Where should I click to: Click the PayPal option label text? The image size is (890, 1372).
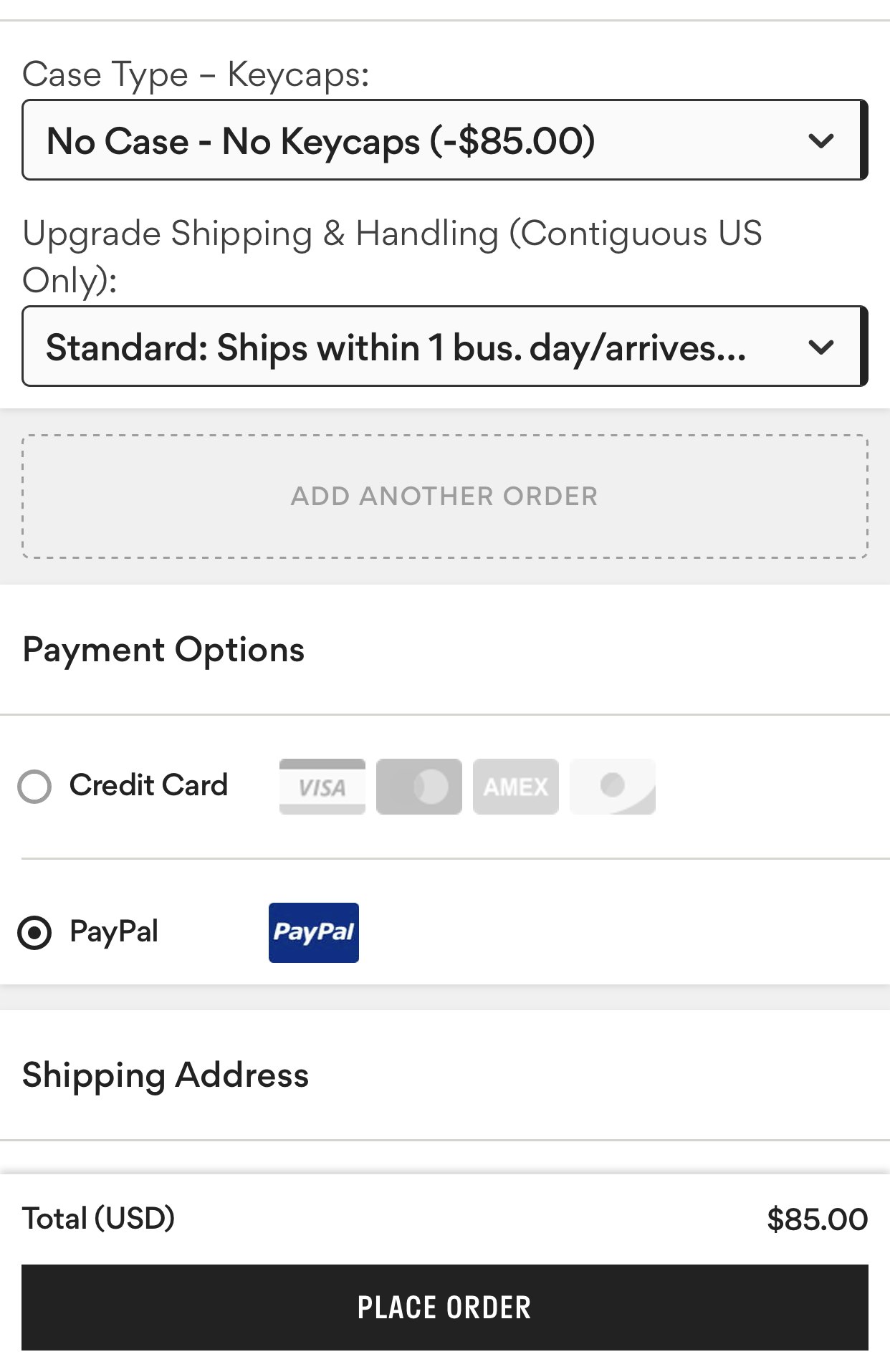pyautogui.click(x=114, y=931)
